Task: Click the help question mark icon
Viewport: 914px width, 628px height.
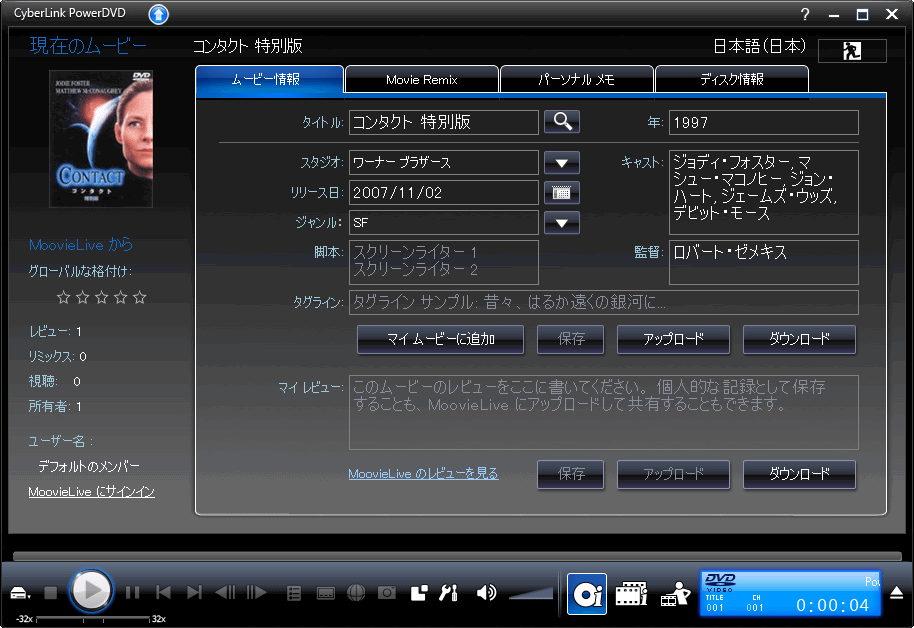Action: (x=805, y=15)
